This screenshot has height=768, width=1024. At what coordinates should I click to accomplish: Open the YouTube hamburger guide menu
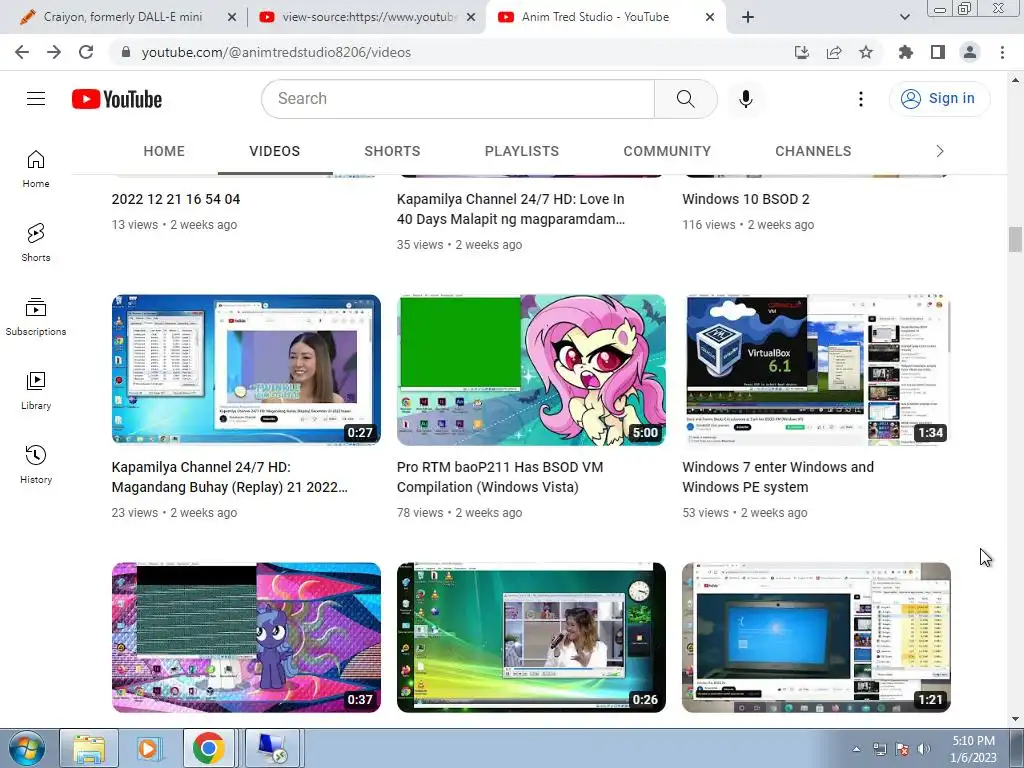tap(36, 99)
